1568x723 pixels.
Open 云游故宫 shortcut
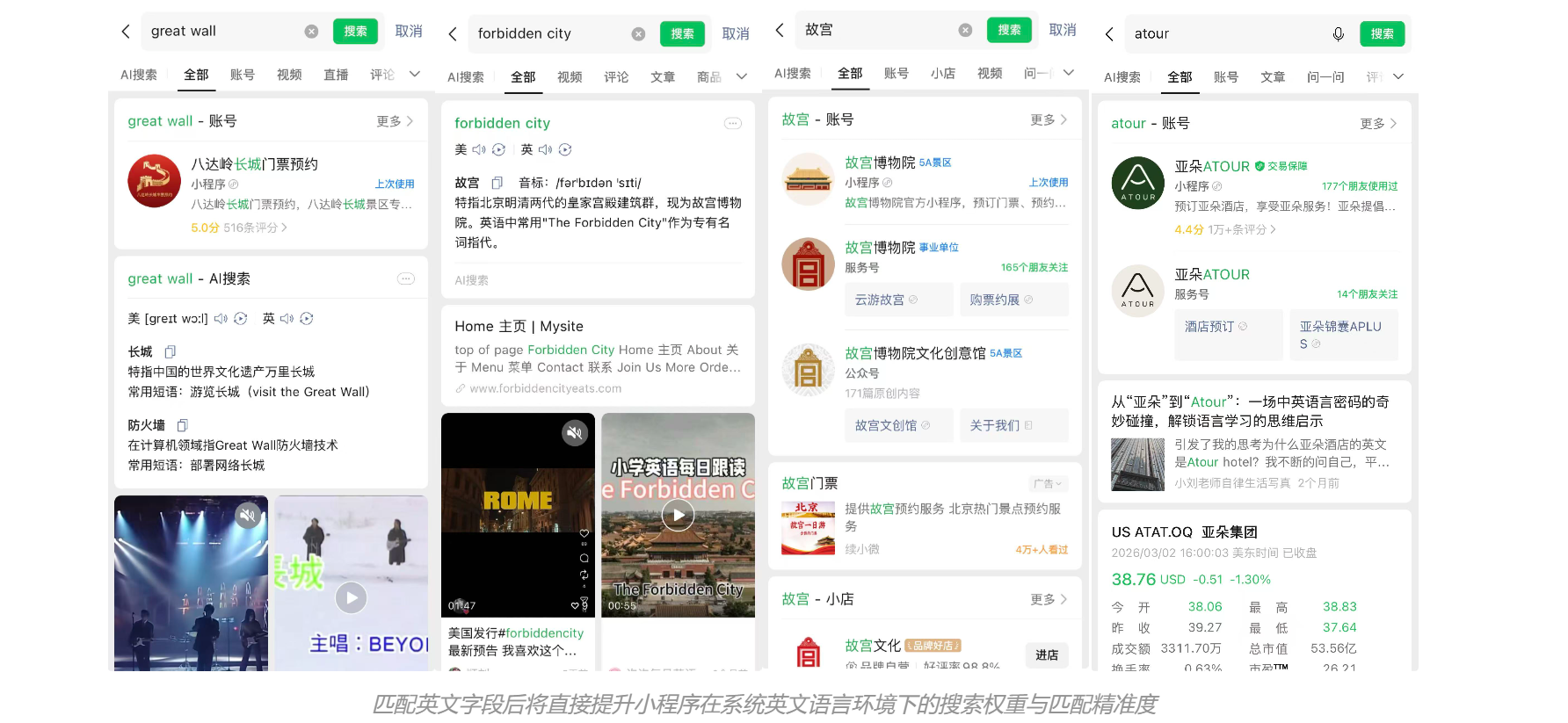click(x=899, y=300)
